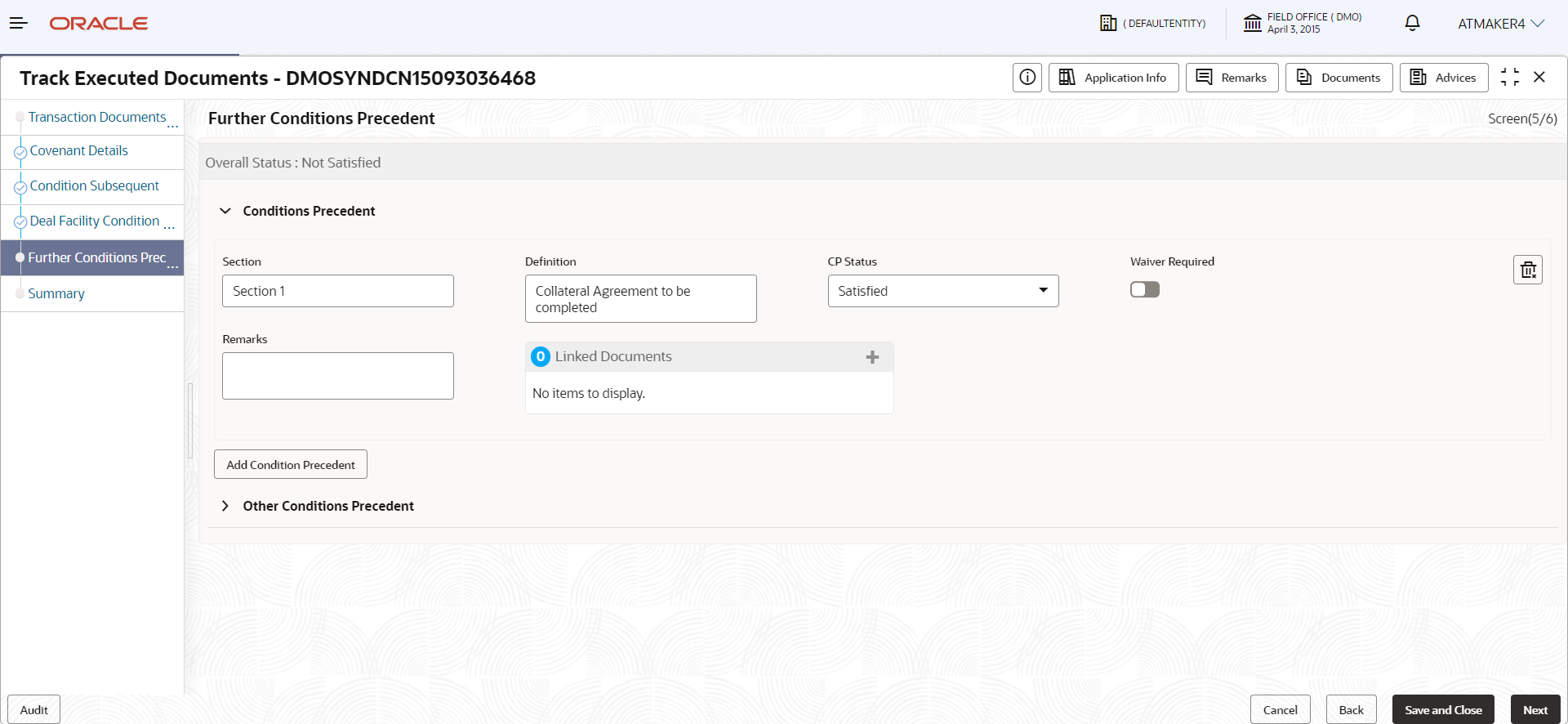1568x724 pixels.
Task: Click the Oracle logo
Action: [x=99, y=24]
